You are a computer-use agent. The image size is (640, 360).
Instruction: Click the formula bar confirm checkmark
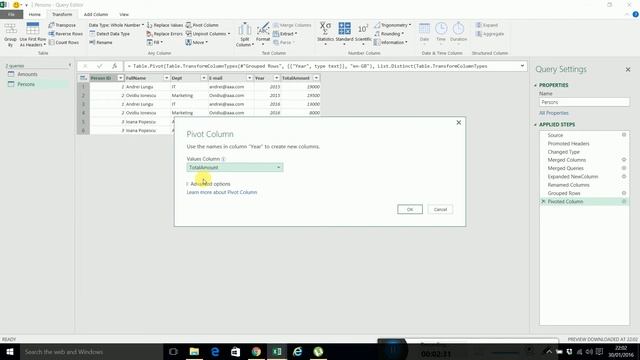point(100,66)
